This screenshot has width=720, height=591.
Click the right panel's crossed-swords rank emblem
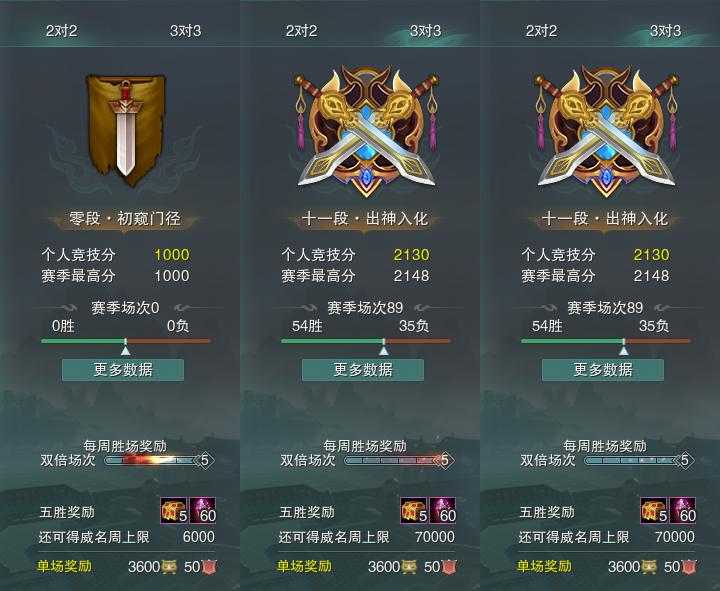coord(606,131)
